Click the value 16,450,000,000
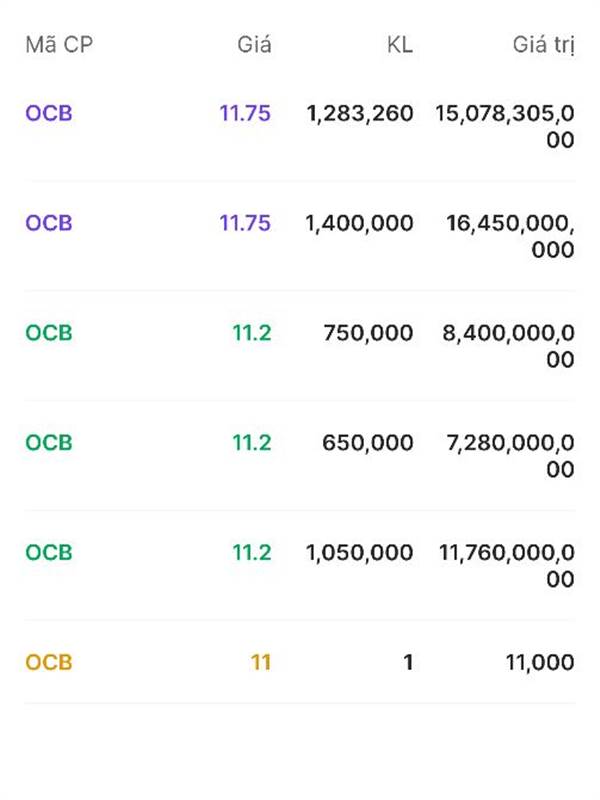The height and width of the screenshot is (800, 600). coord(510,236)
